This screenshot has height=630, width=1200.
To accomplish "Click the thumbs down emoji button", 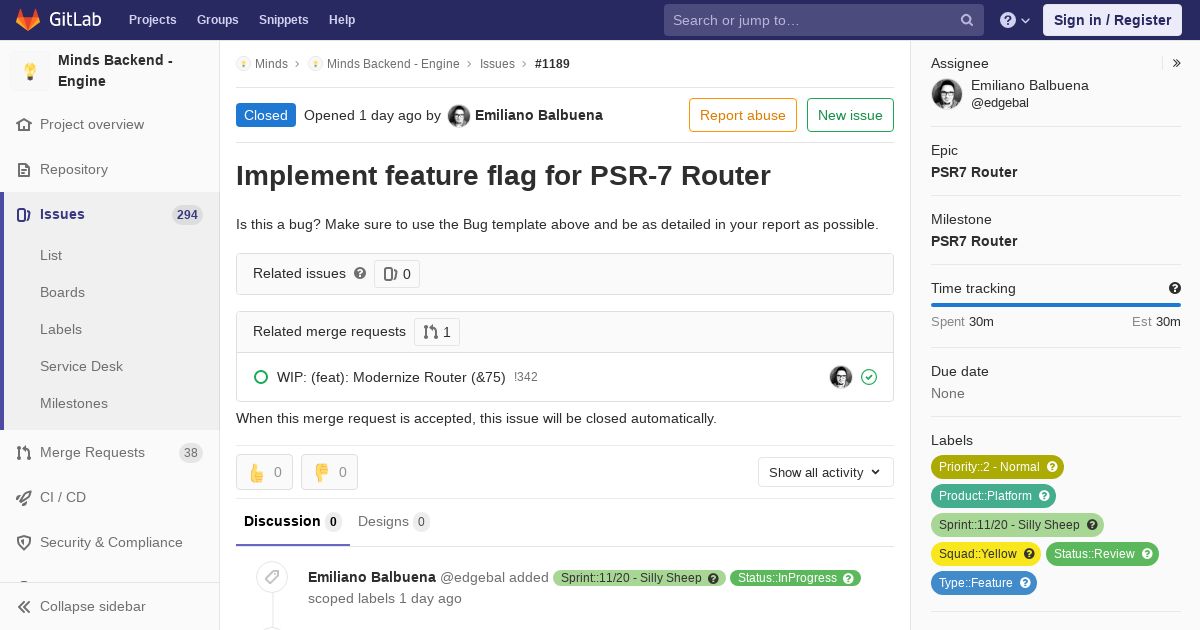I will click(329, 472).
